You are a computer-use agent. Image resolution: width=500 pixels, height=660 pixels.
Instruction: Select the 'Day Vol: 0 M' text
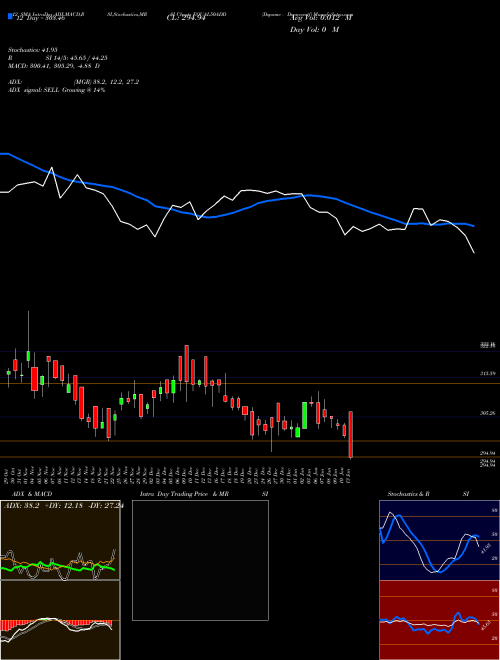pyautogui.click(x=314, y=30)
